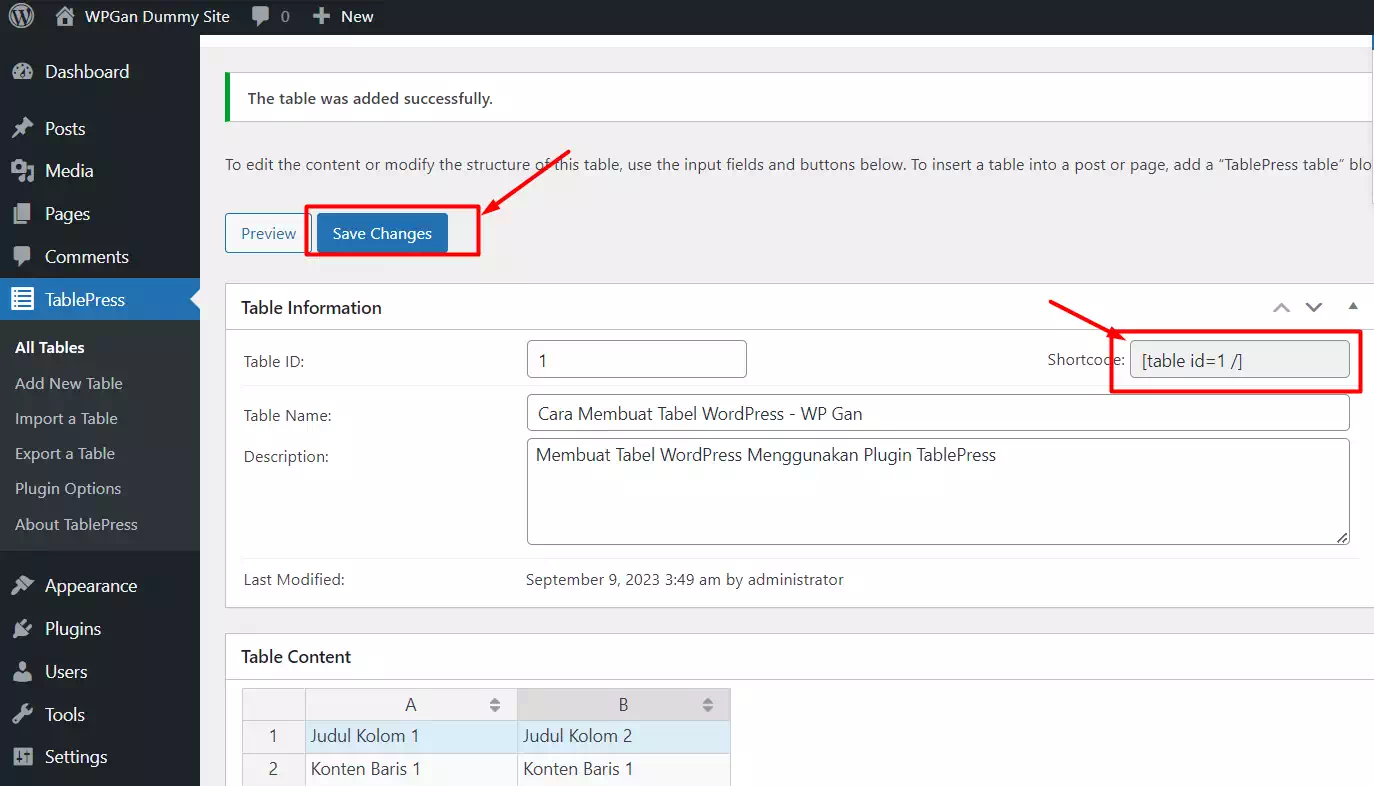Click the Save Changes button
The height and width of the screenshot is (786, 1374).
pyautogui.click(x=382, y=233)
